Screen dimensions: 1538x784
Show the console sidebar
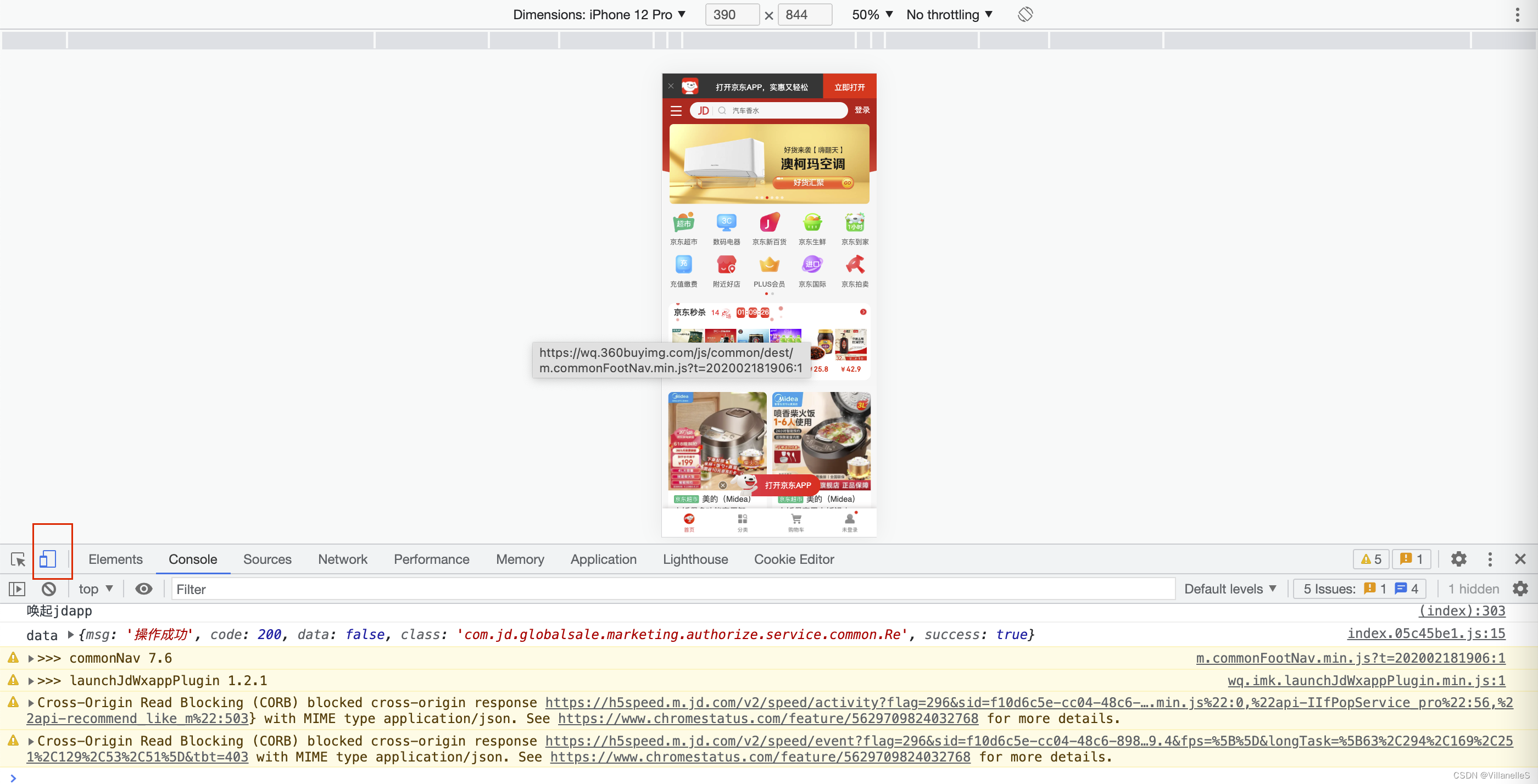(18, 589)
